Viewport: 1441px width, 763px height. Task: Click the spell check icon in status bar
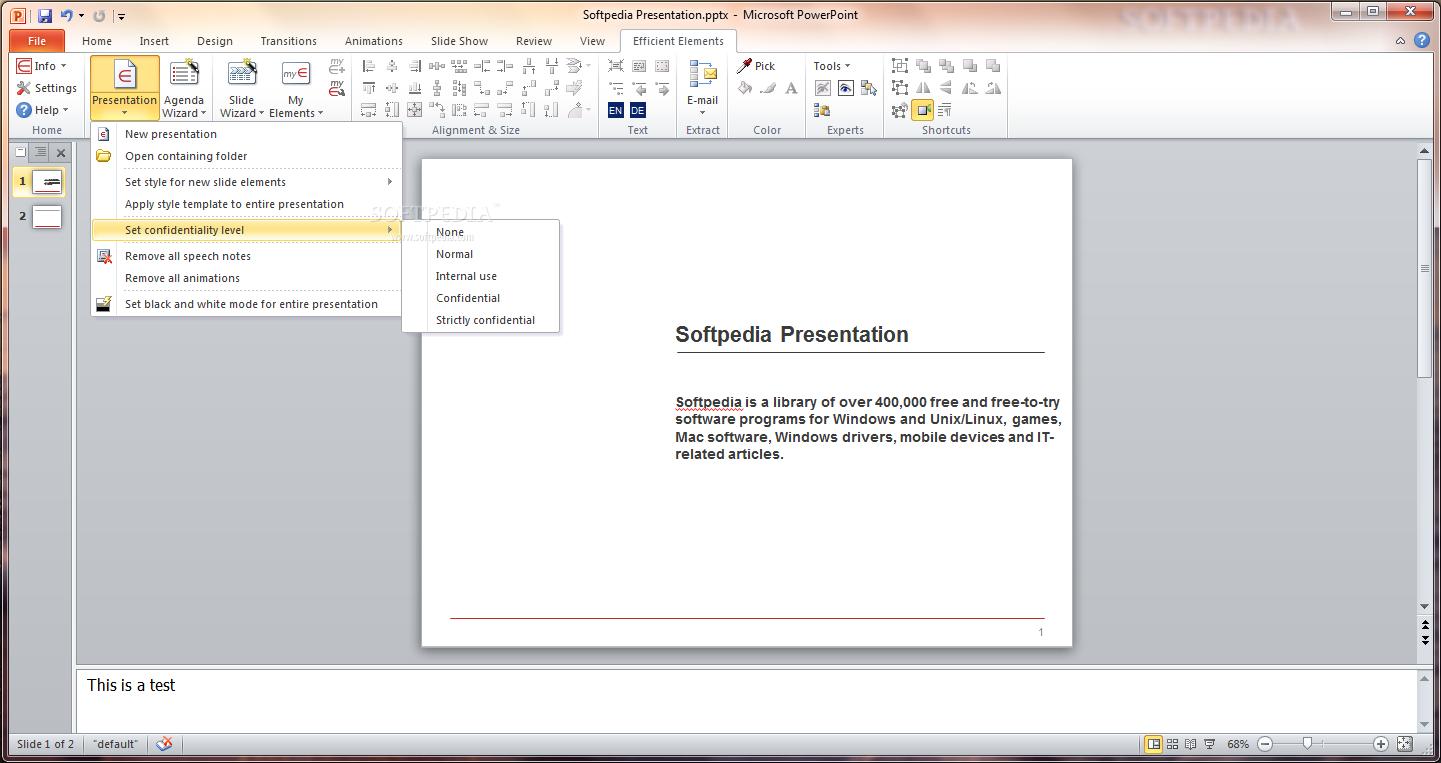click(x=165, y=744)
